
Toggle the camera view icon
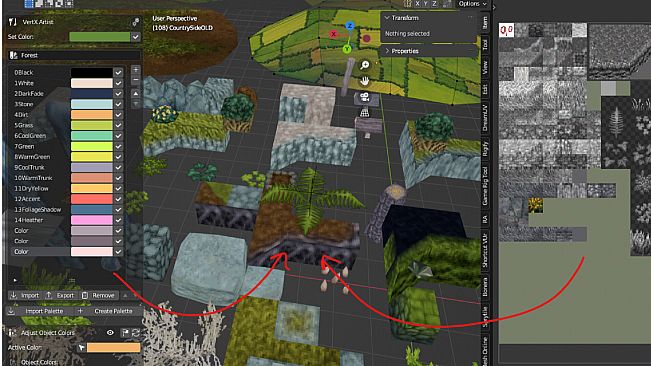(x=365, y=98)
